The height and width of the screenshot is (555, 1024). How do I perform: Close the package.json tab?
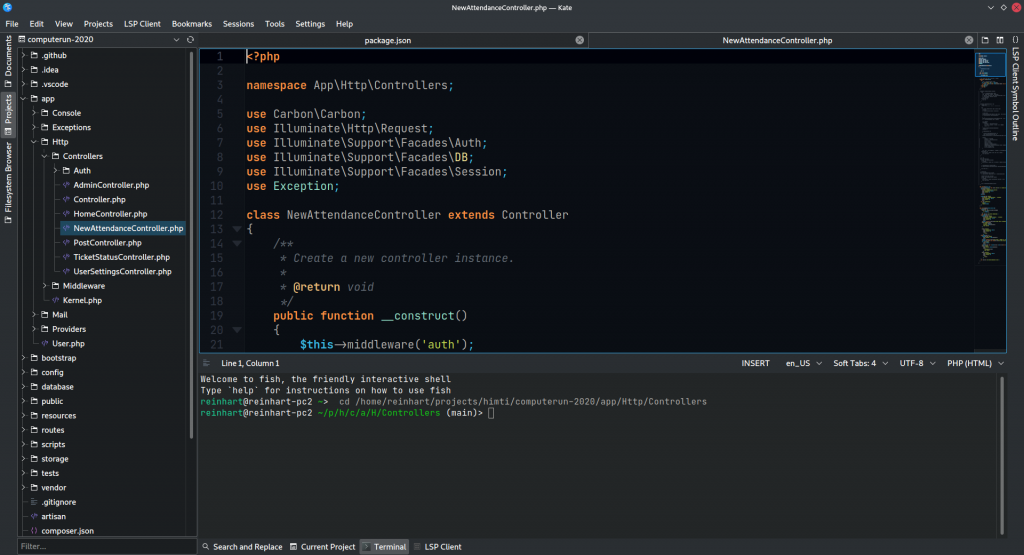coord(580,40)
